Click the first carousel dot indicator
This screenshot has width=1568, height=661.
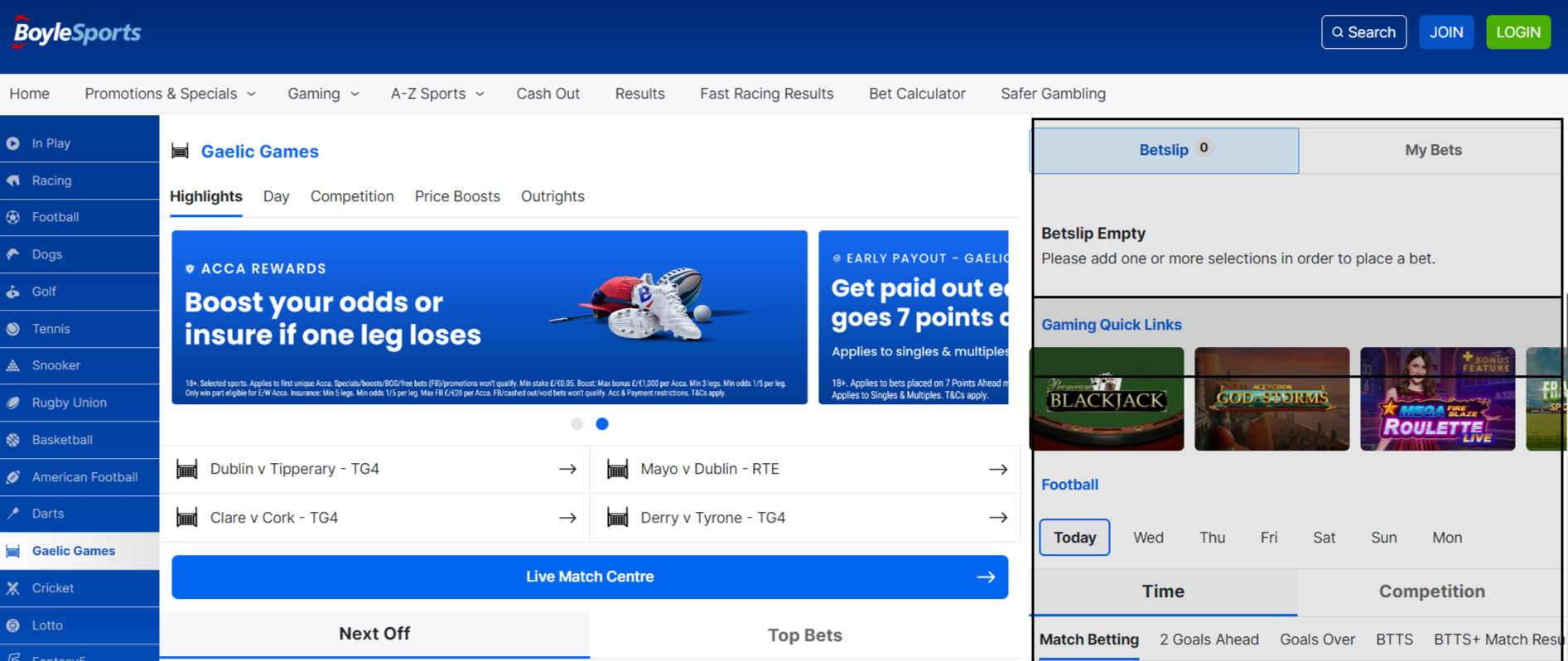click(577, 424)
